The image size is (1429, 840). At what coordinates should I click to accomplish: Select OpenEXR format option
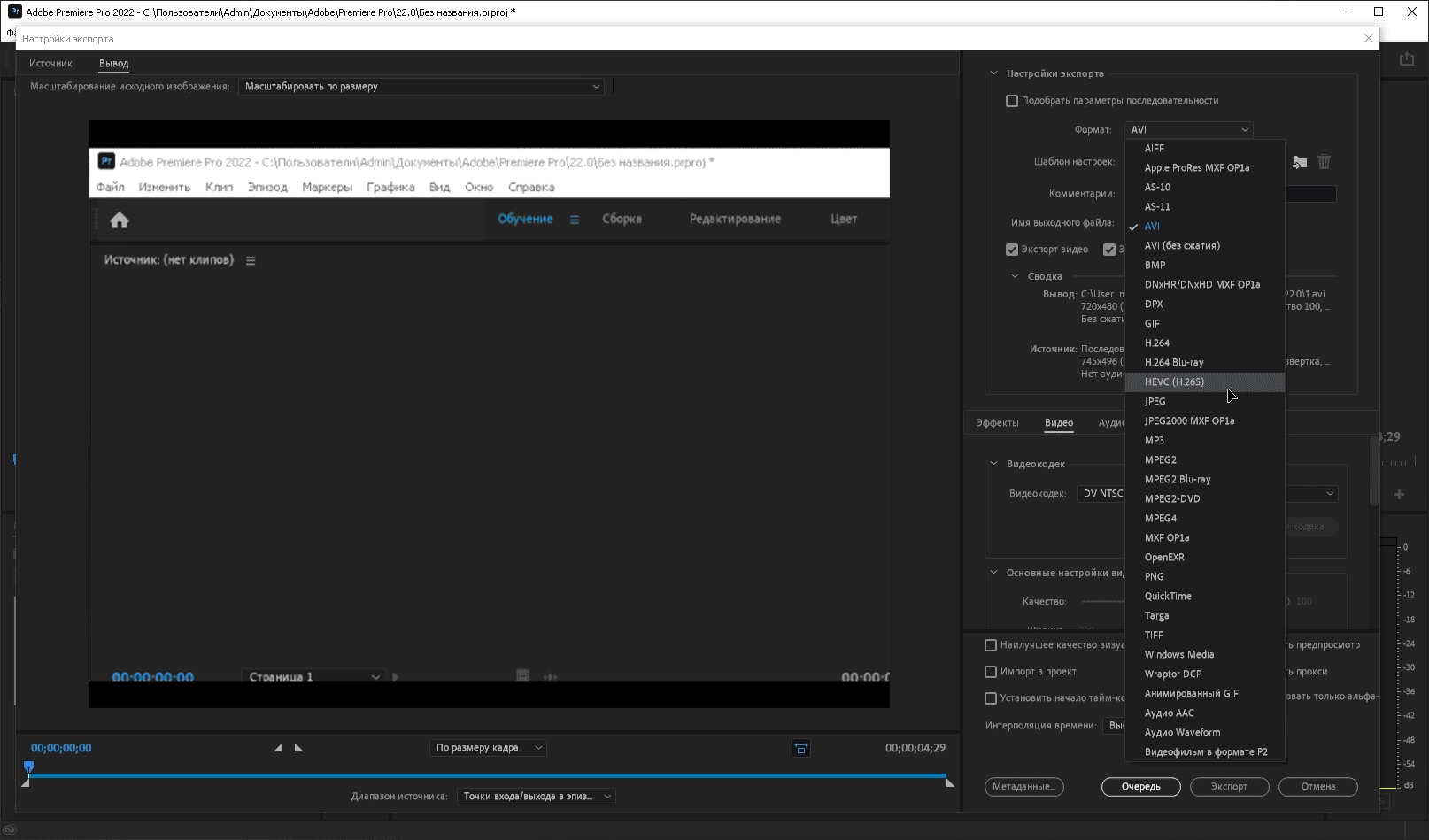(1205, 558)
